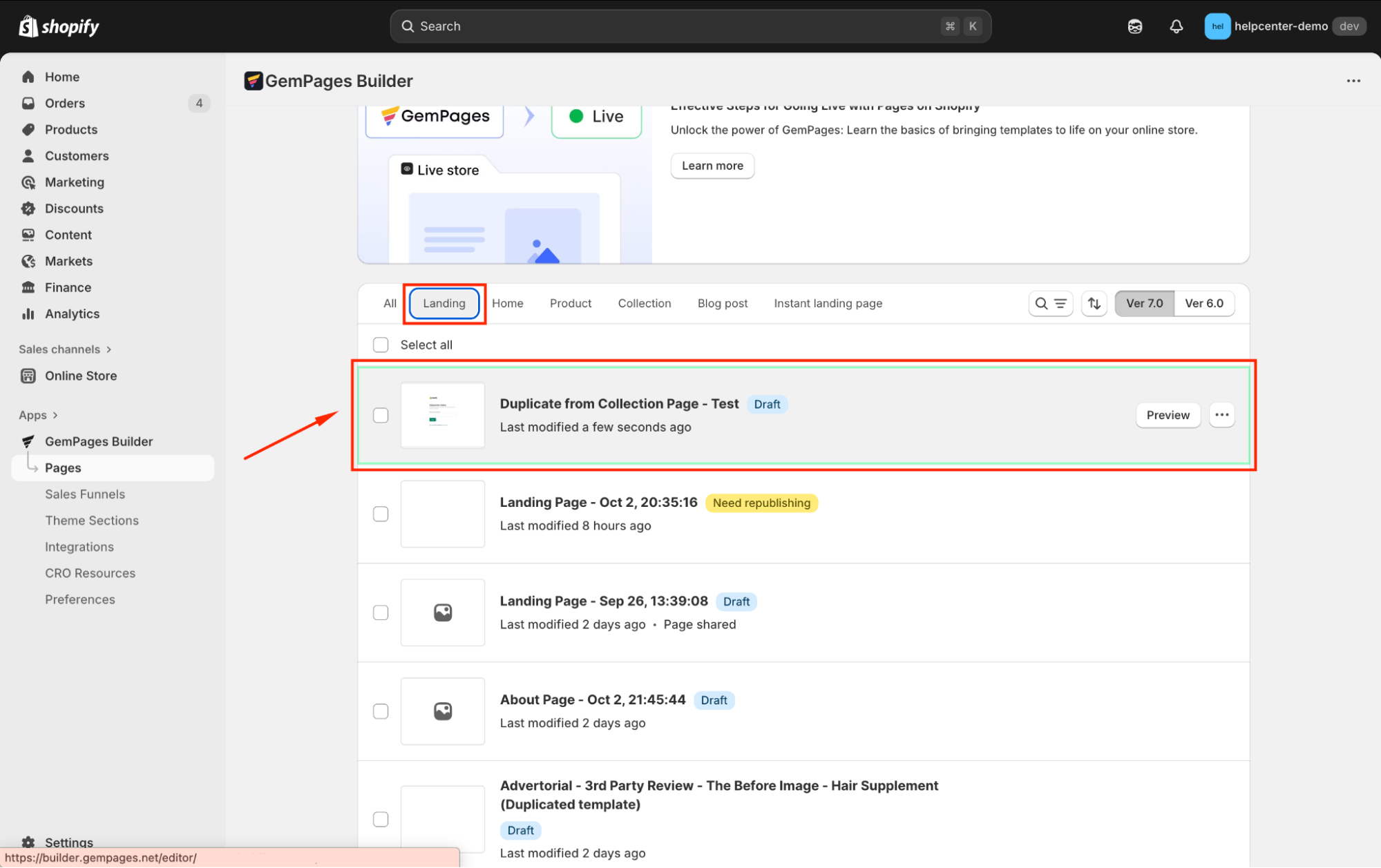Click the Preview button
Screen dimensions: 1381x868
(1168, 415)
